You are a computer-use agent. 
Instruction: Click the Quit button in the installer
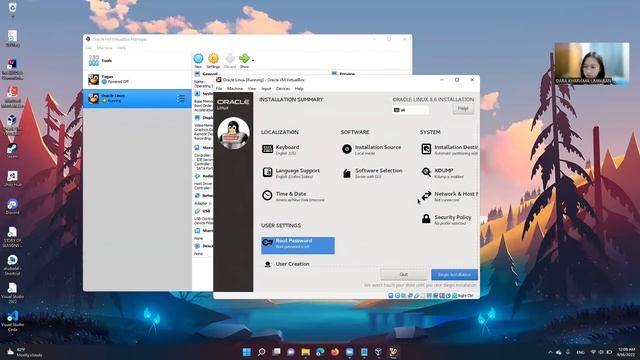coord(404,274)
